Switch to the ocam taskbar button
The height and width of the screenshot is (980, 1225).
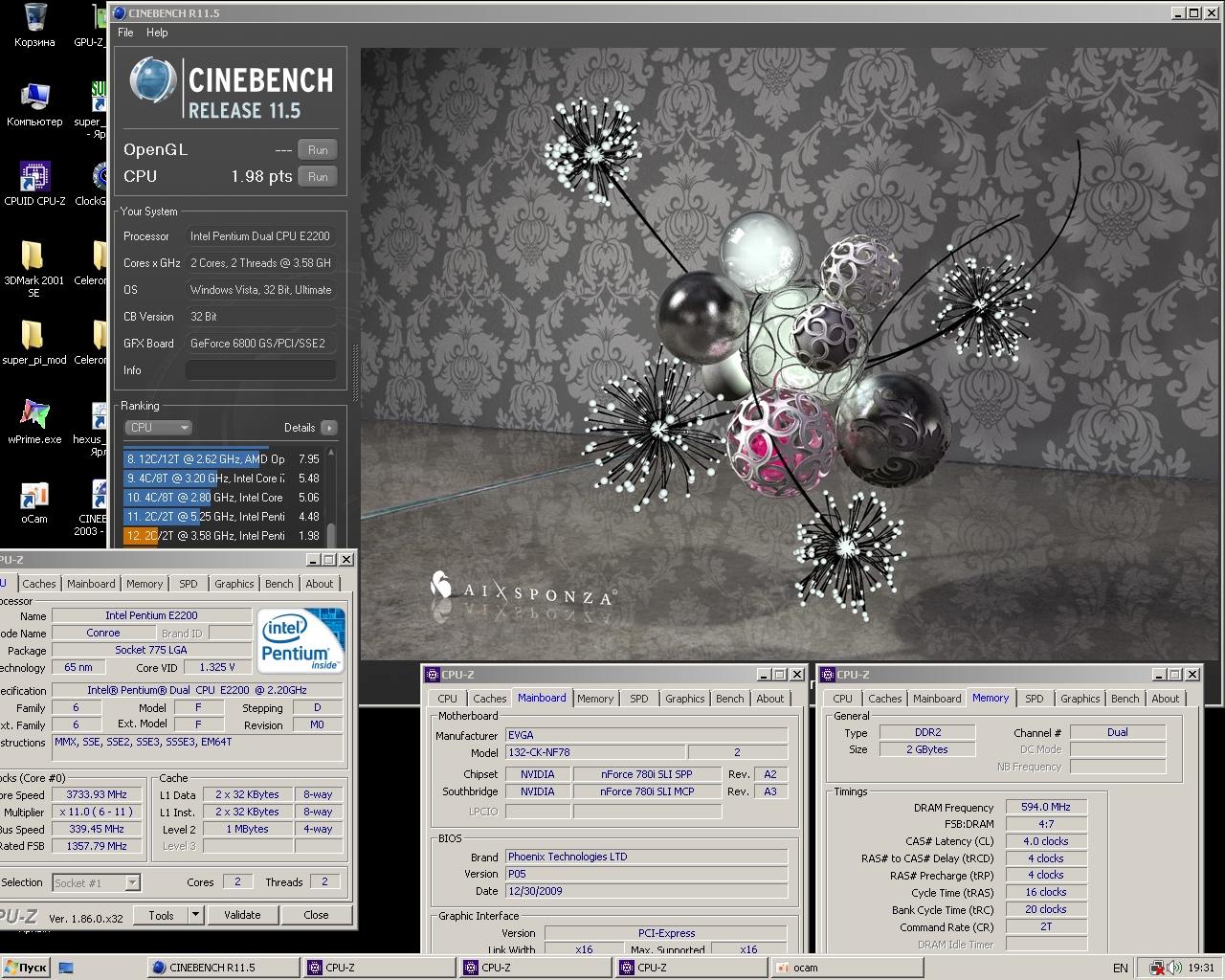pos(847,968)
